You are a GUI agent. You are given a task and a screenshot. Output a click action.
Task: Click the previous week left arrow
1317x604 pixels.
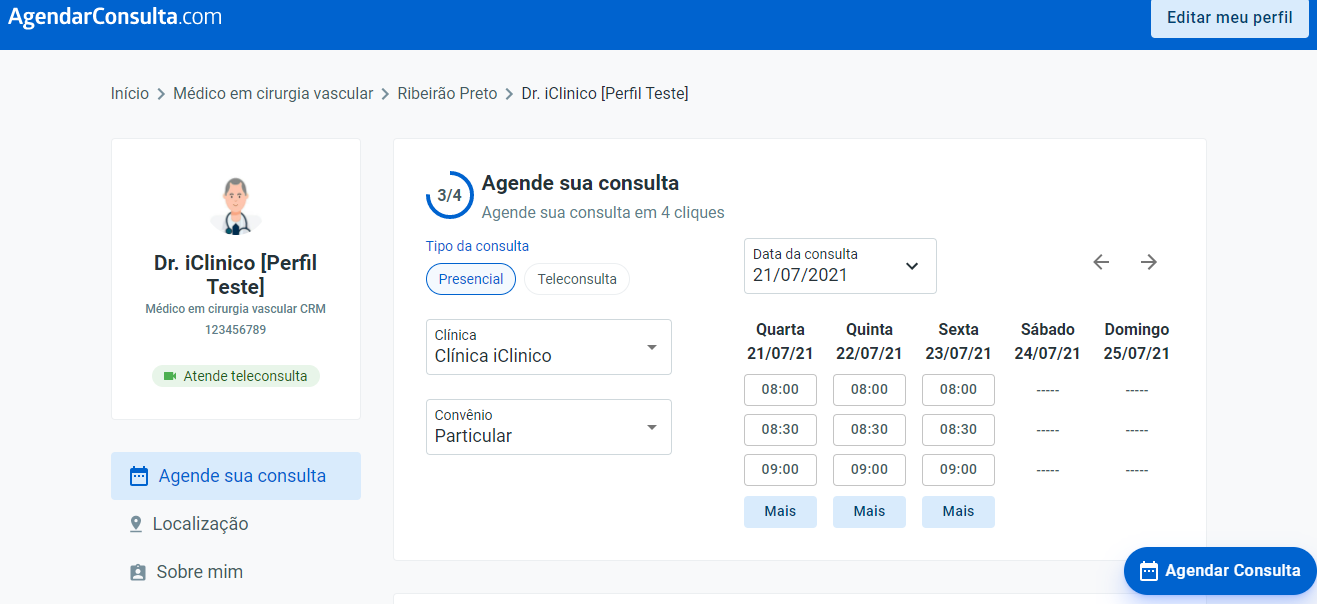click(x=1101, y=262)
